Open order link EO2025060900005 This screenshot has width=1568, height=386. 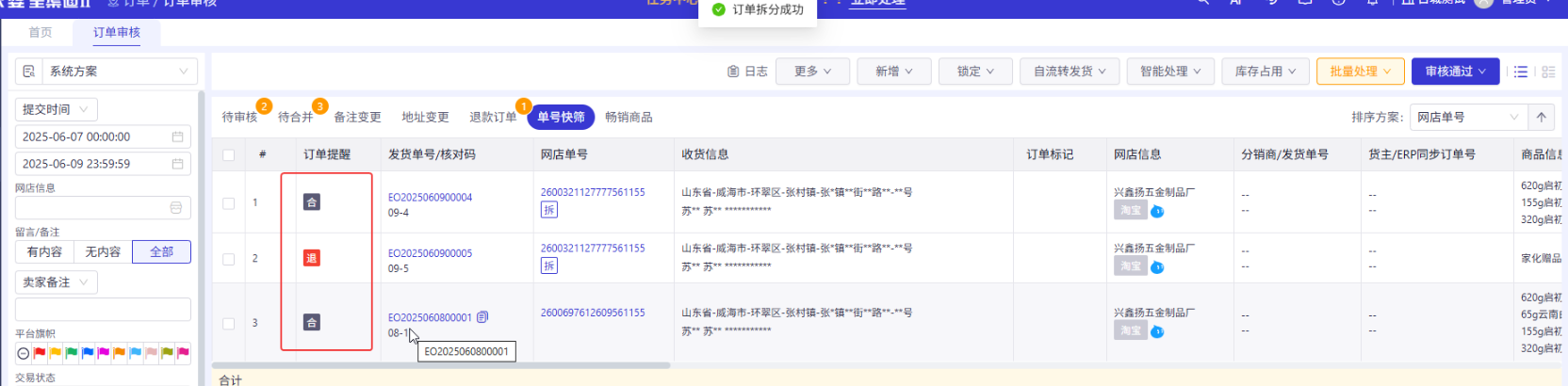pyautogui.click(x=430, y=253)
